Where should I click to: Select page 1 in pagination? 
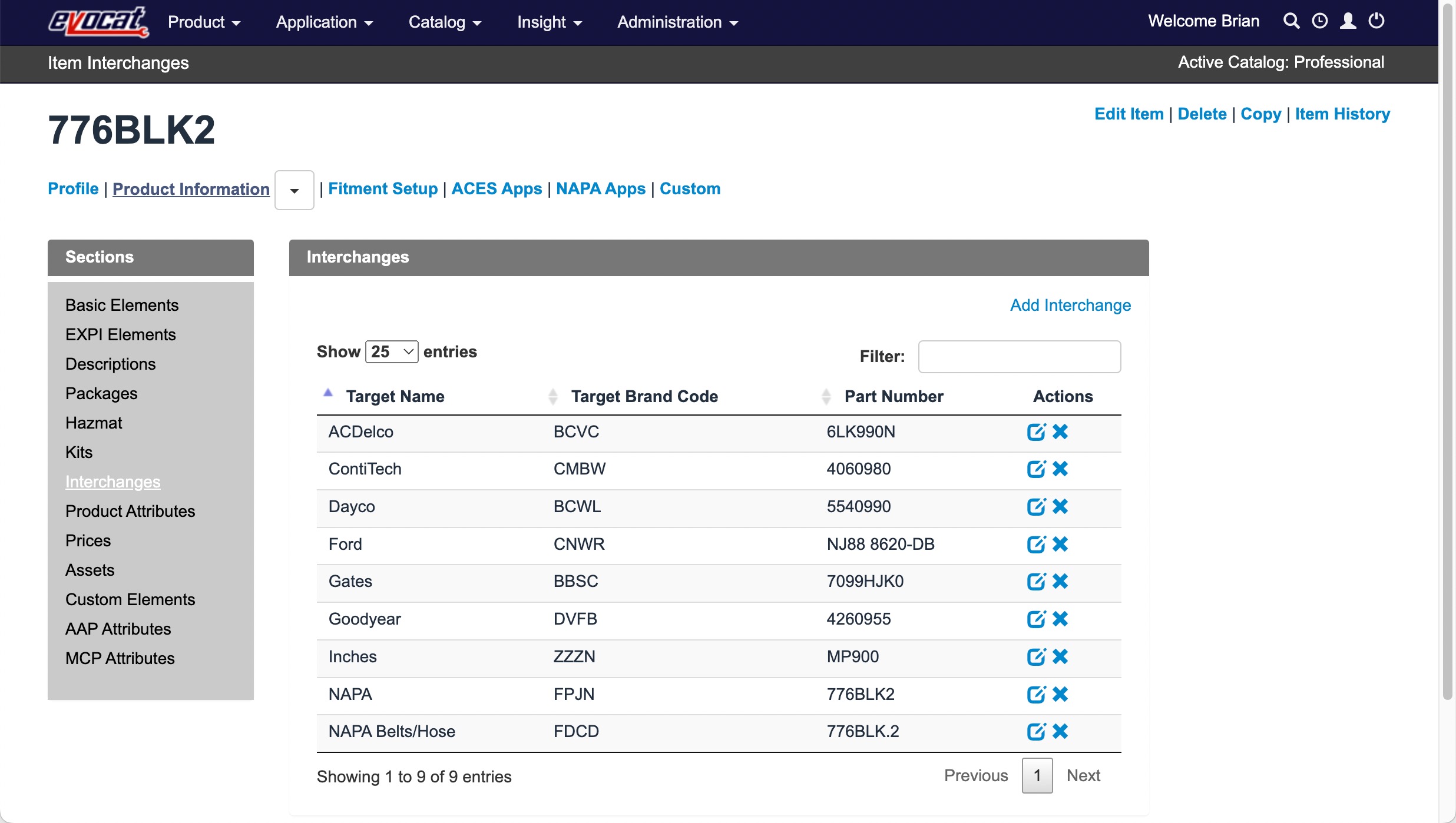pos(1037,775)
